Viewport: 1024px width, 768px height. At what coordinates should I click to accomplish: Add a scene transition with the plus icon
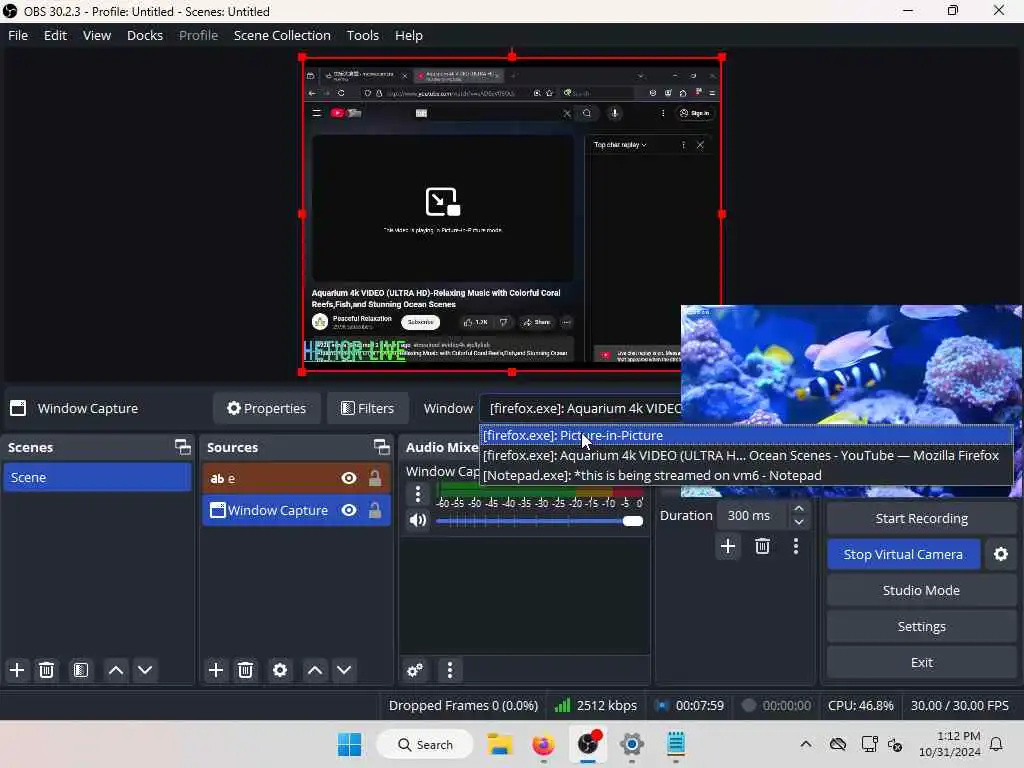728,546
